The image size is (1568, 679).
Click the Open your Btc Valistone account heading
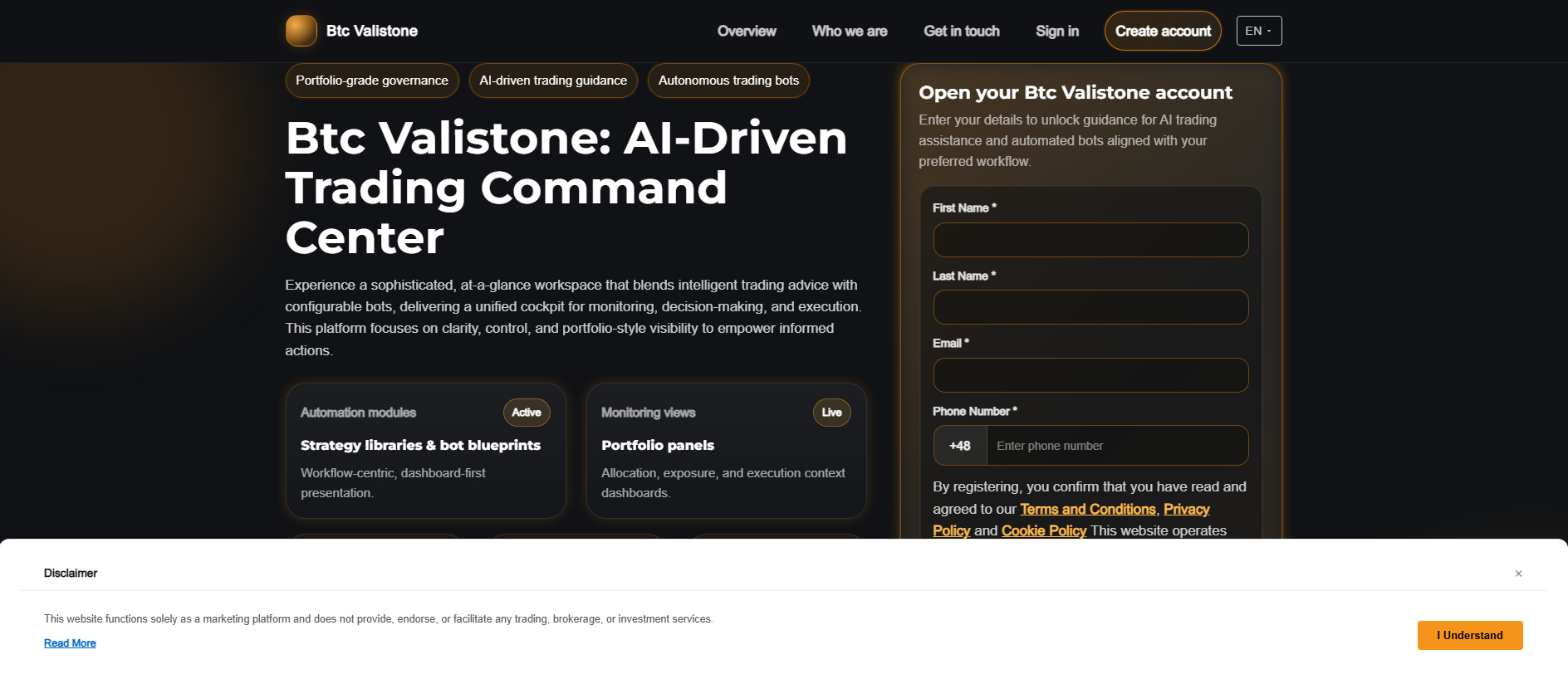click(x=1076, y=92)
